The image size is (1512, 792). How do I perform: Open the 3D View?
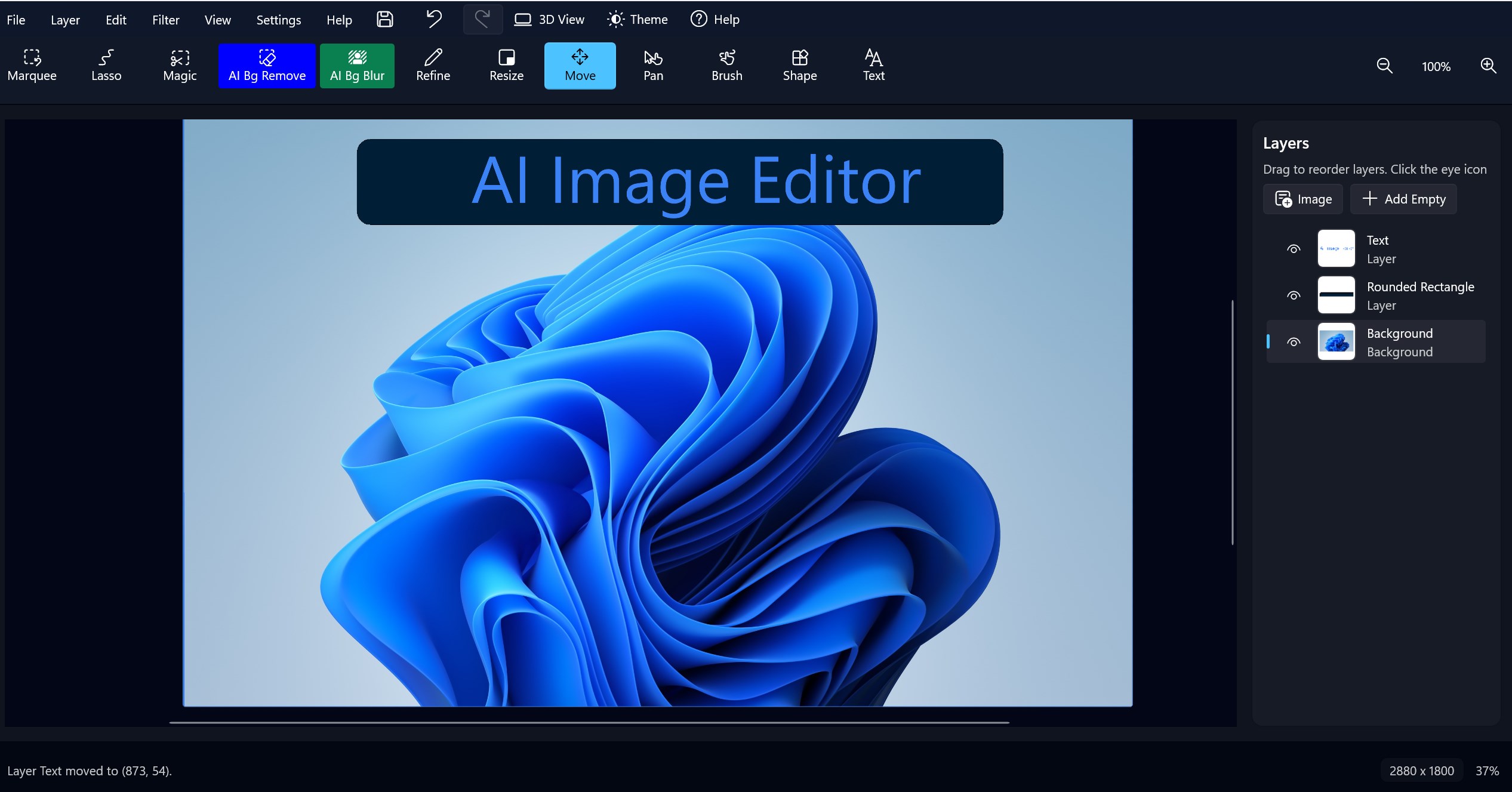pos(549,20)
